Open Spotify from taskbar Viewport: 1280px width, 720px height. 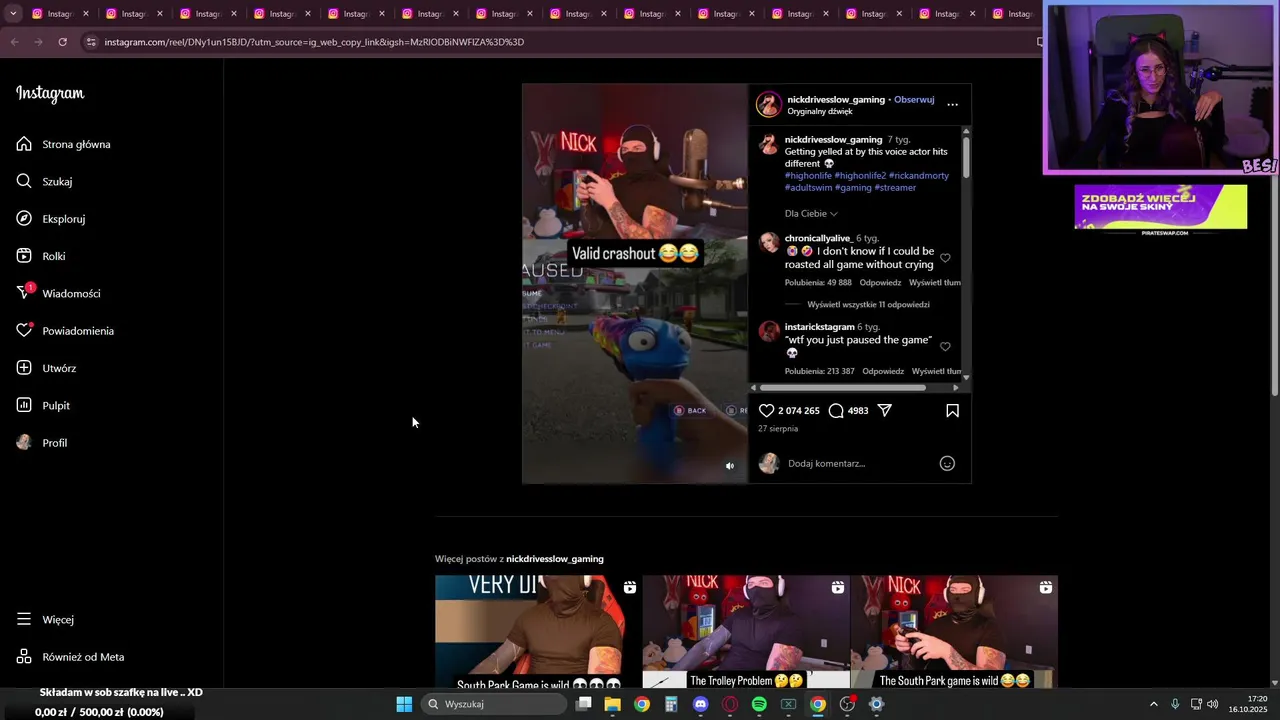[x=759, y=704]
